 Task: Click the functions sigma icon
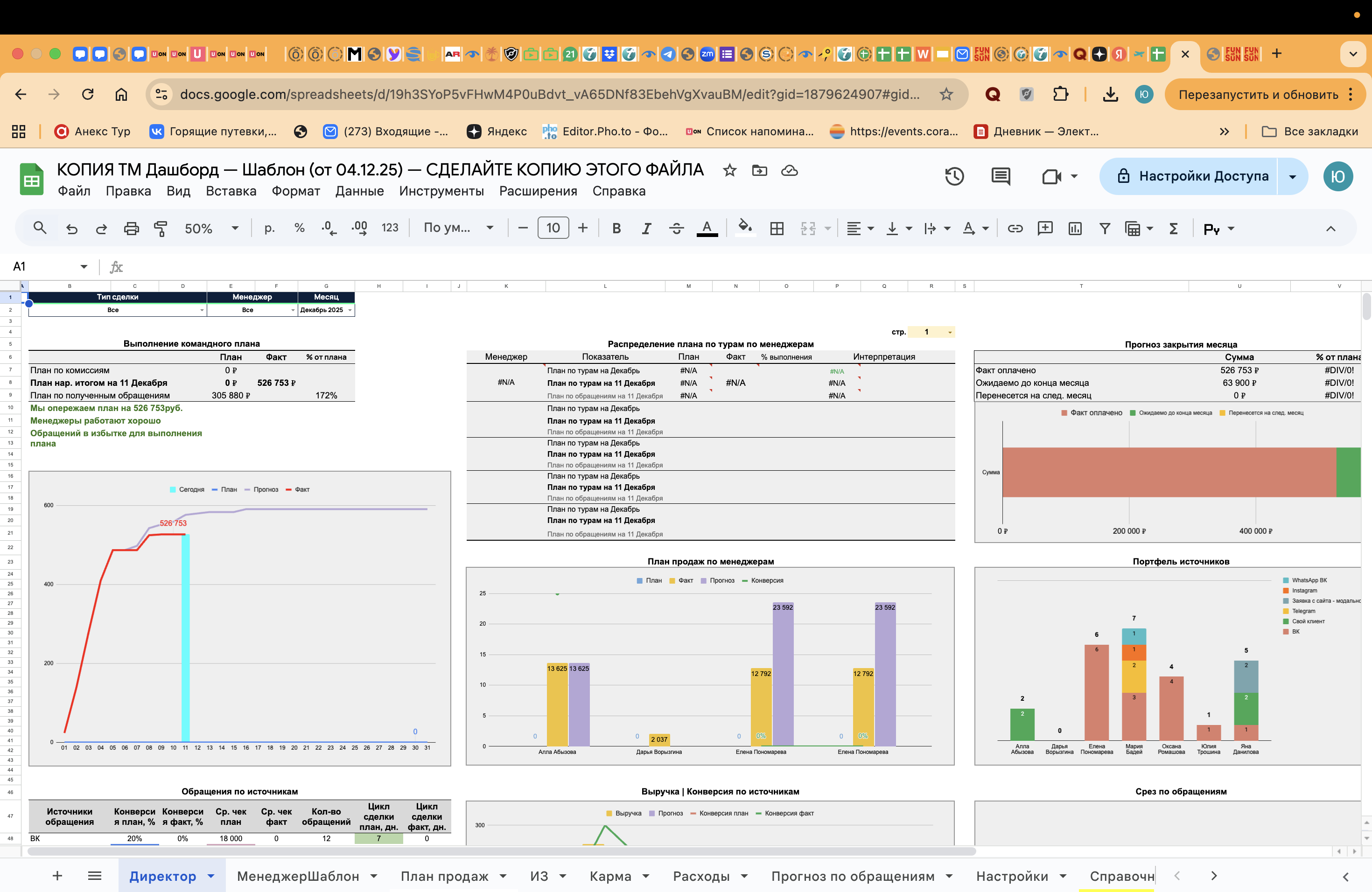pyautogui.click(x=1173, y=229)
